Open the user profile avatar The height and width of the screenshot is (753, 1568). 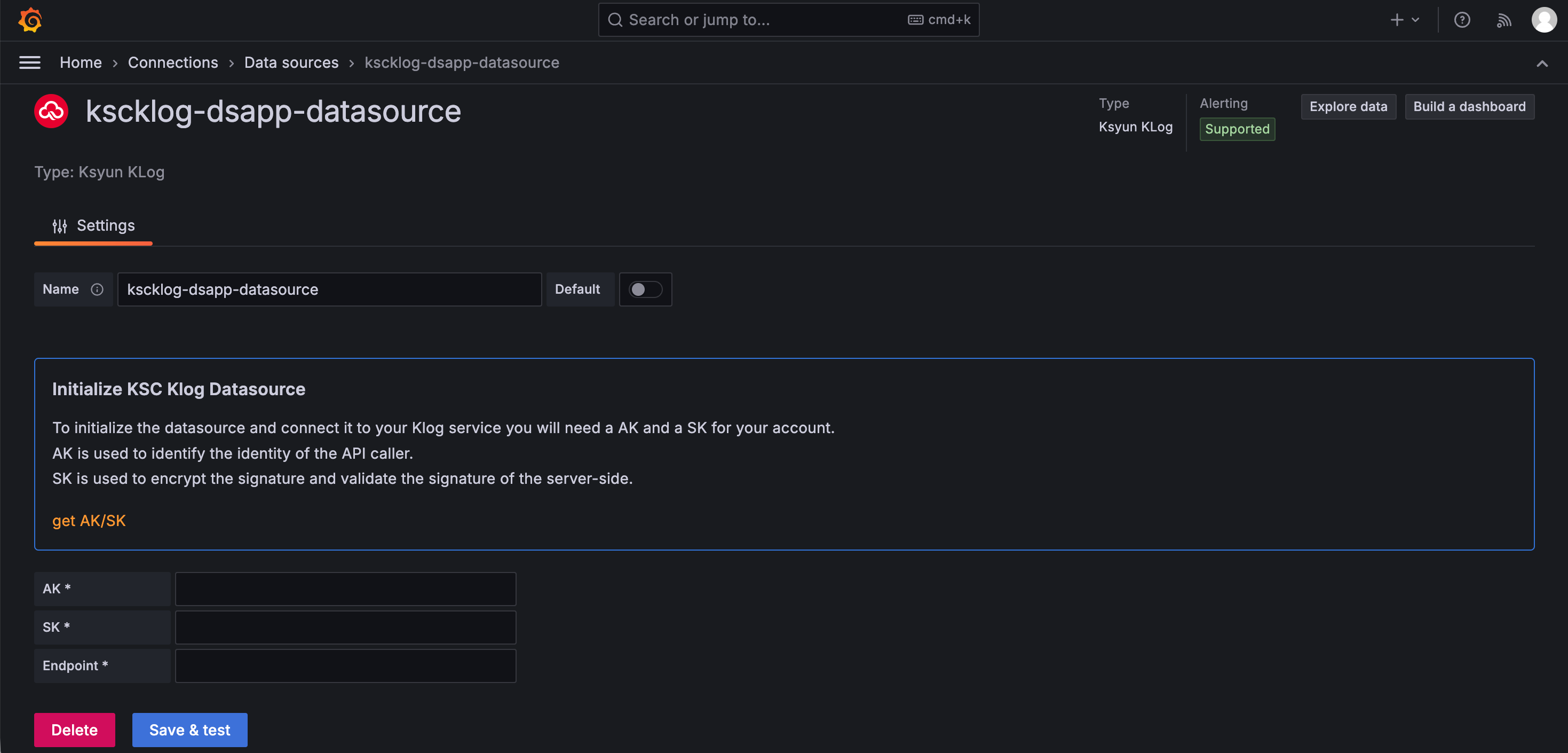(x=1543, y=20)
